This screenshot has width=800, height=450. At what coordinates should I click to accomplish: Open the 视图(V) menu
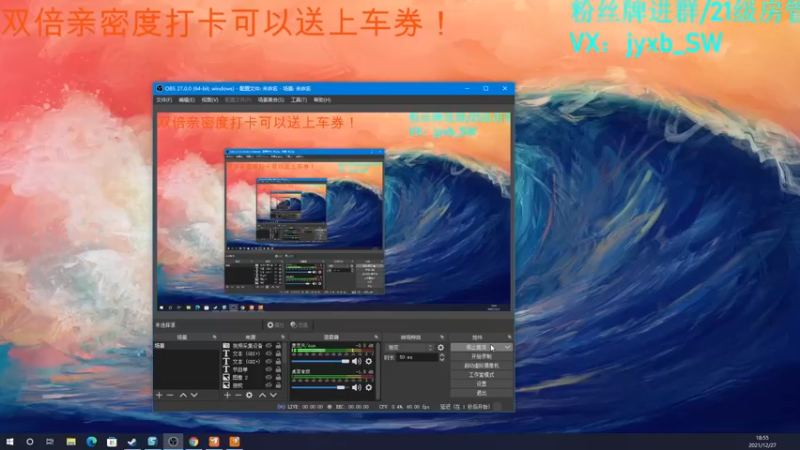(x=210, y=100)
